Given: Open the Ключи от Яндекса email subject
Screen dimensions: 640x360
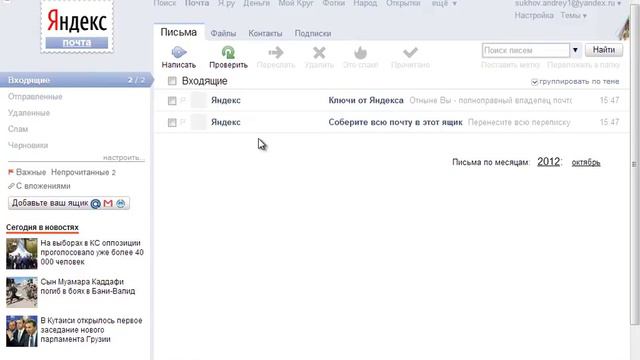Looking at the screenshot, I should tap(366, 100).
